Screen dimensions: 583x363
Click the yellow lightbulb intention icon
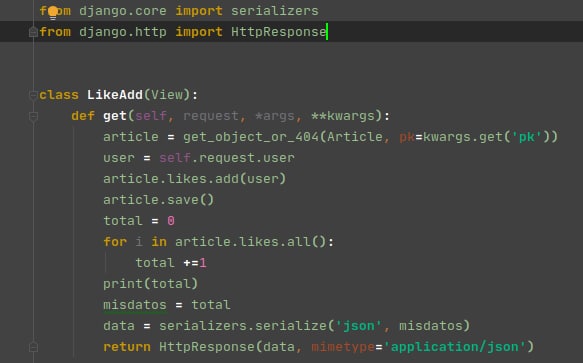[53, 13]
